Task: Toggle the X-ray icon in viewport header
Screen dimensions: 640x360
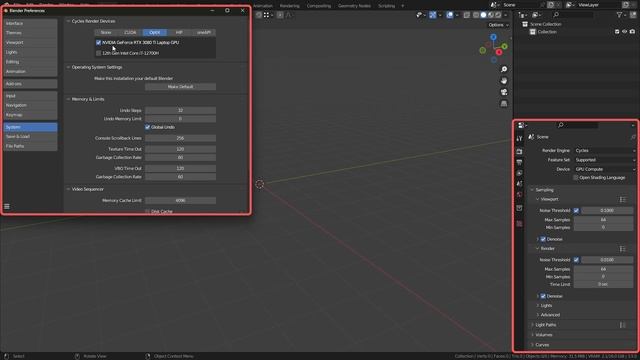Action: click(467, 15)
